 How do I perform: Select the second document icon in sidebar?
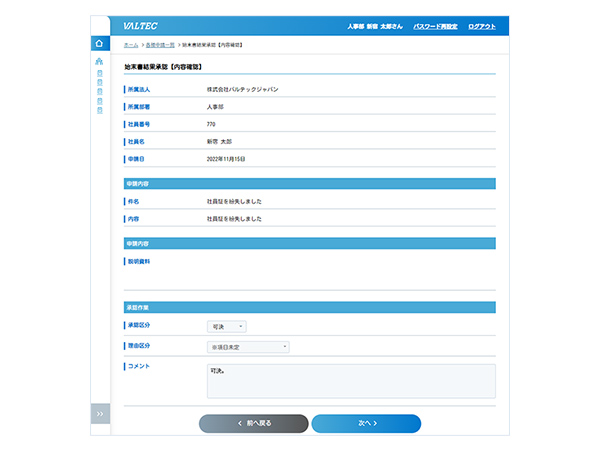coord(99,82)
